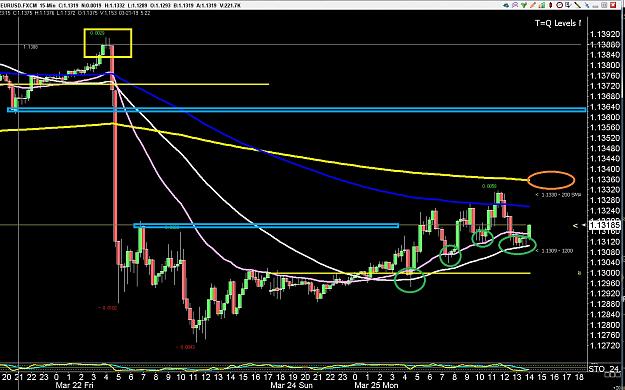Click the Mar 24 Sun date label
This screenshot has width=625, height=390.
coord(291,385)
